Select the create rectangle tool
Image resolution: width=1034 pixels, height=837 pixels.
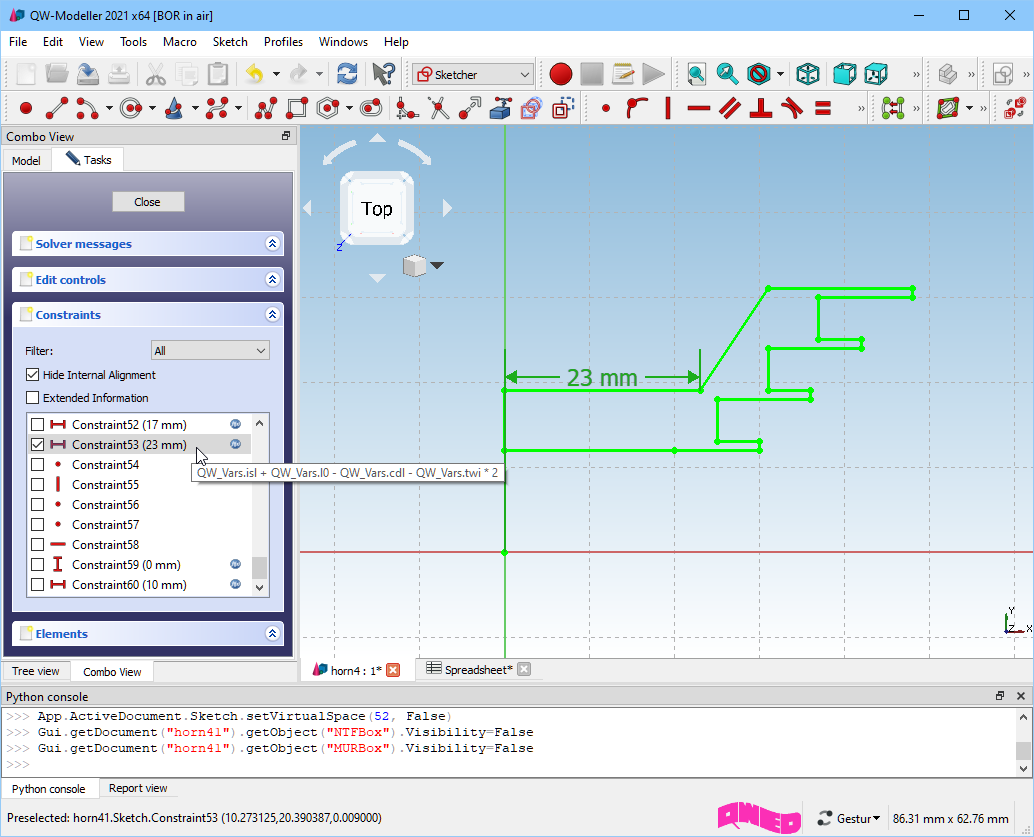[x=297, y=108]
